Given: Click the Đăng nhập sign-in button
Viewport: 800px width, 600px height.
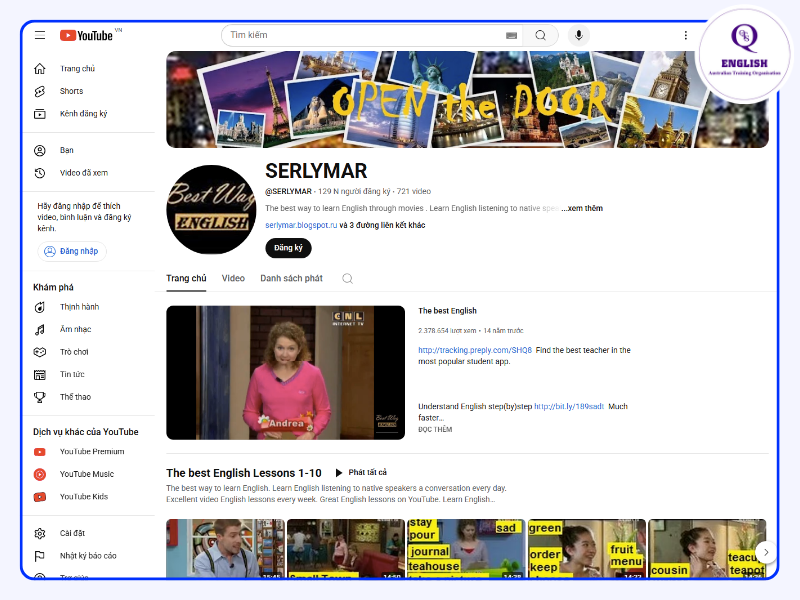Looking at the screenshot, I should coord(72,251).
